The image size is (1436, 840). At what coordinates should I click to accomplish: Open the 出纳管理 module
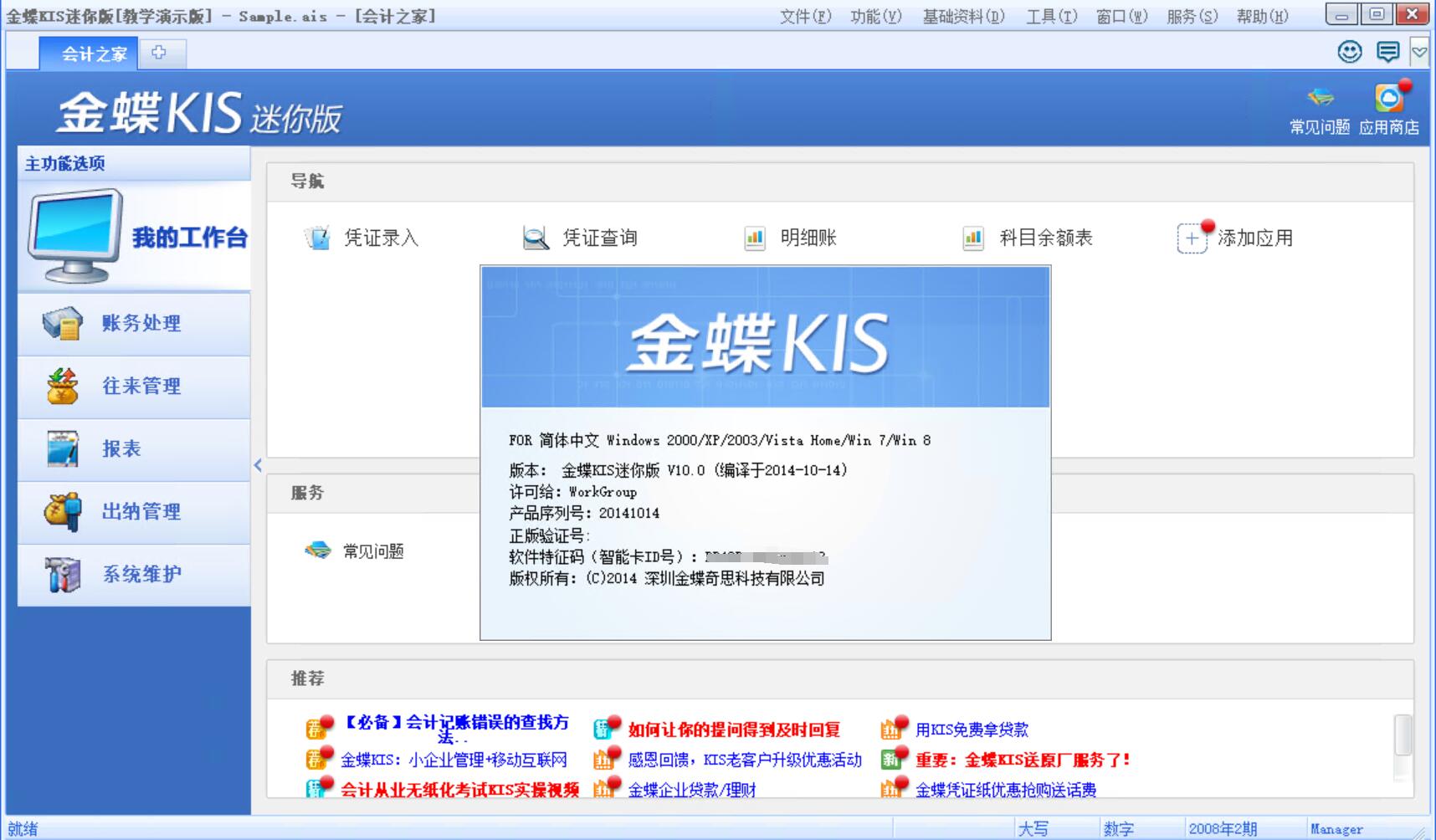[134, 512]
